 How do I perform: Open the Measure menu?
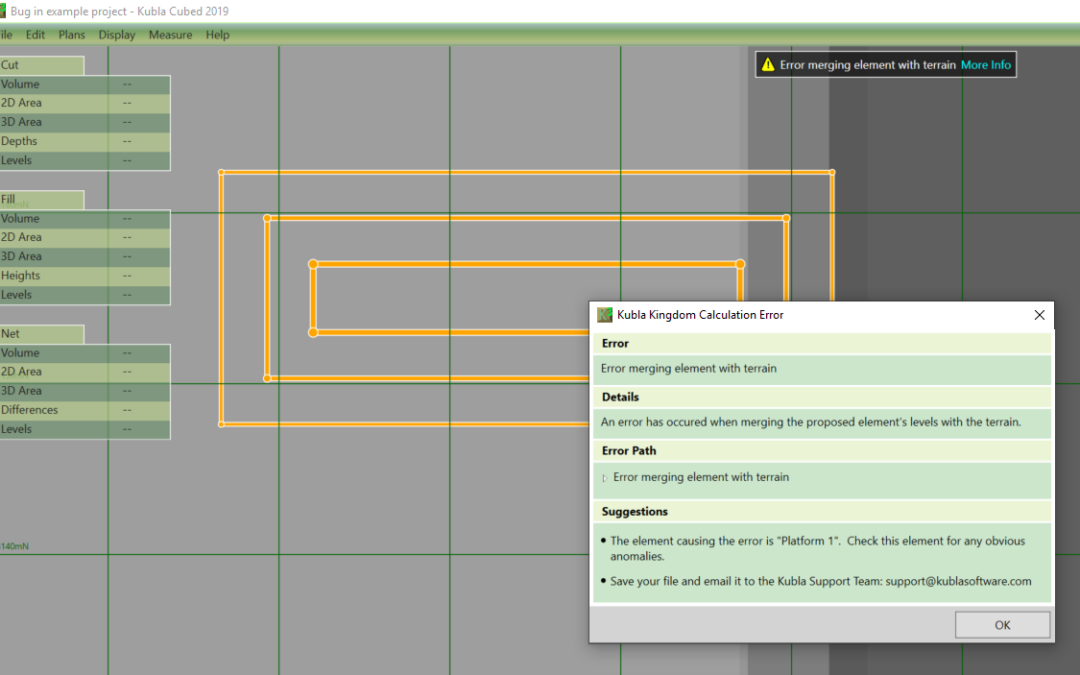[170, 34]
